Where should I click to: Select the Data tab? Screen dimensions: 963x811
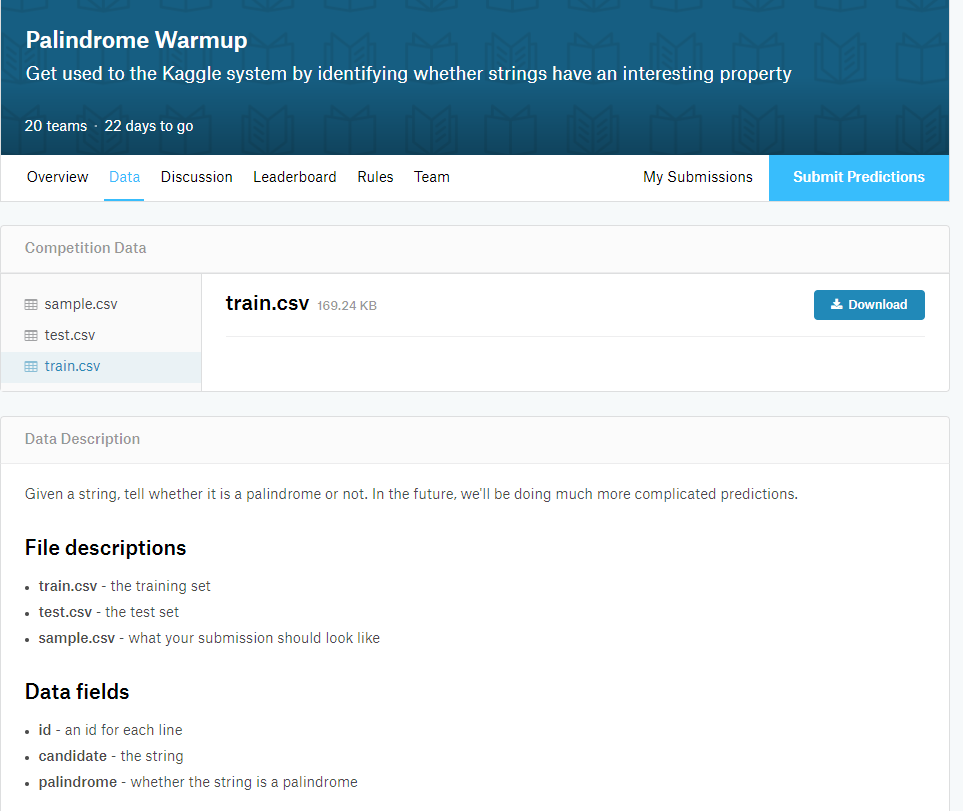[x=125, y=177]
